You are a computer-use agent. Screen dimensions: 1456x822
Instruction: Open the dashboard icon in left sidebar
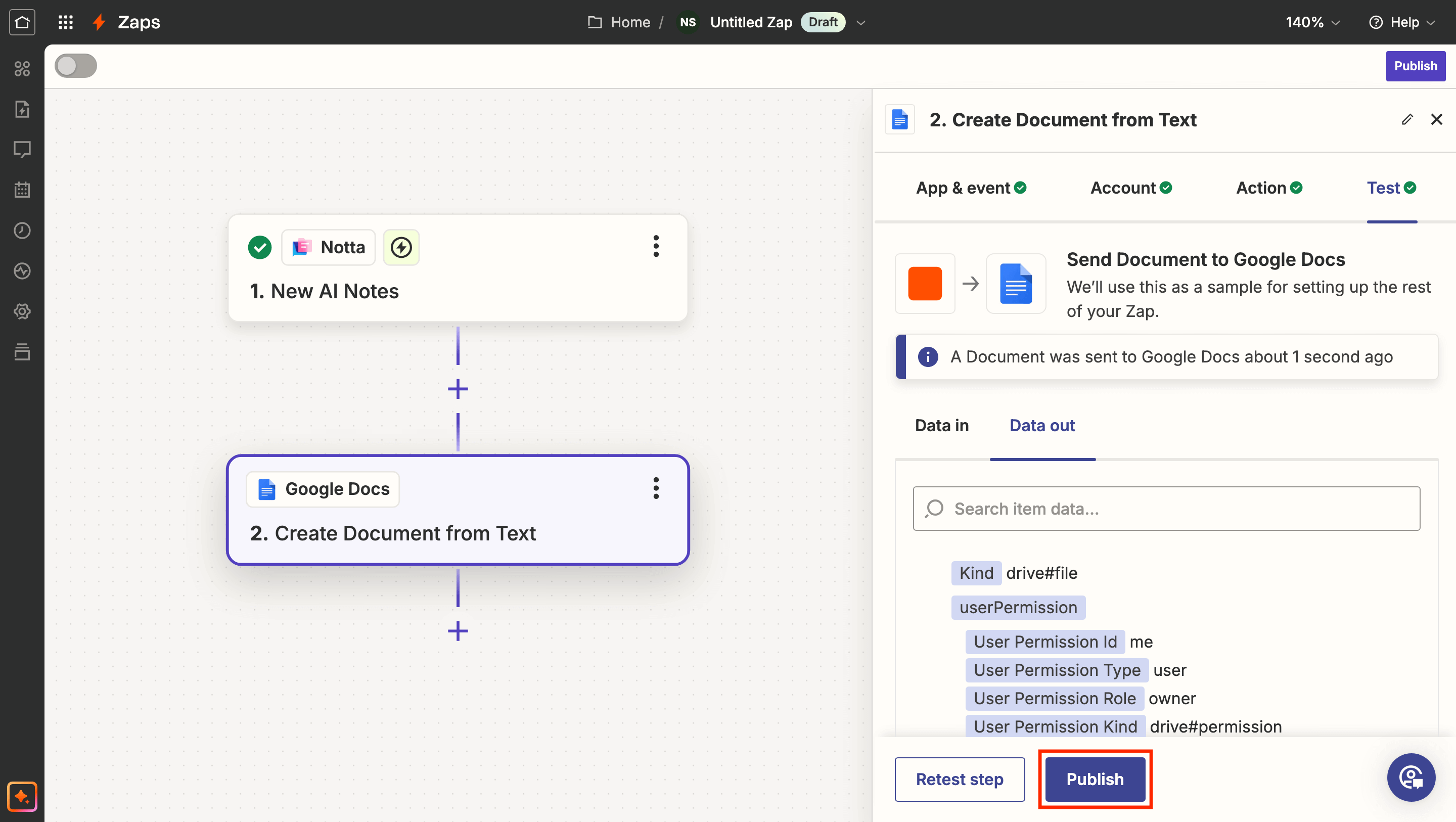(x=22, y=68)
